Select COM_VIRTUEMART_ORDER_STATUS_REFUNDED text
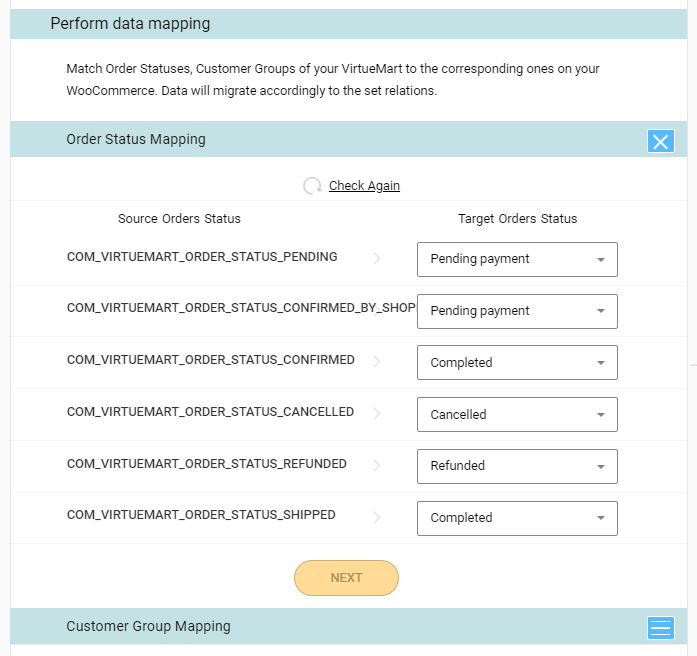 (x=207, y=464)
